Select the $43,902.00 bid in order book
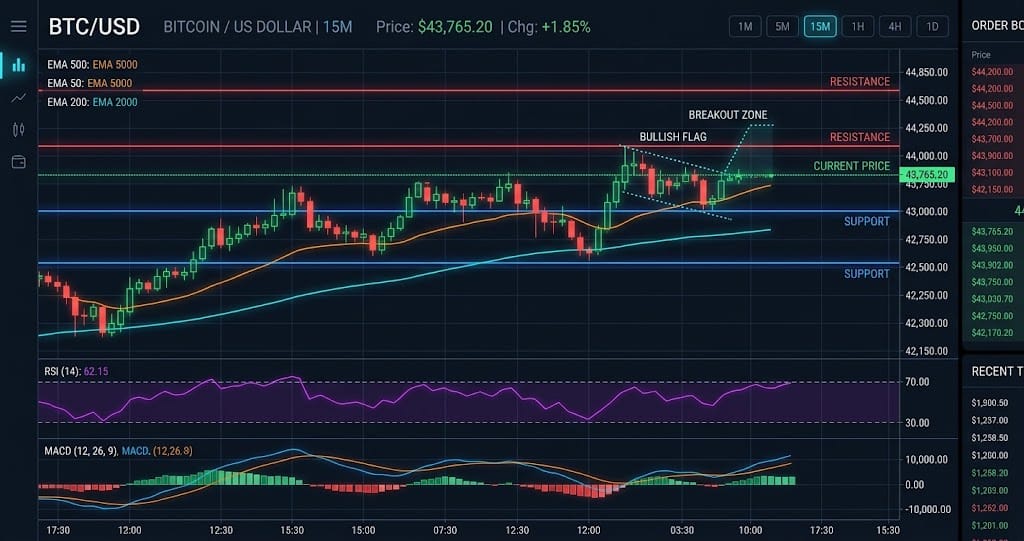This screenshot has height=541, width=1024. 993,265
